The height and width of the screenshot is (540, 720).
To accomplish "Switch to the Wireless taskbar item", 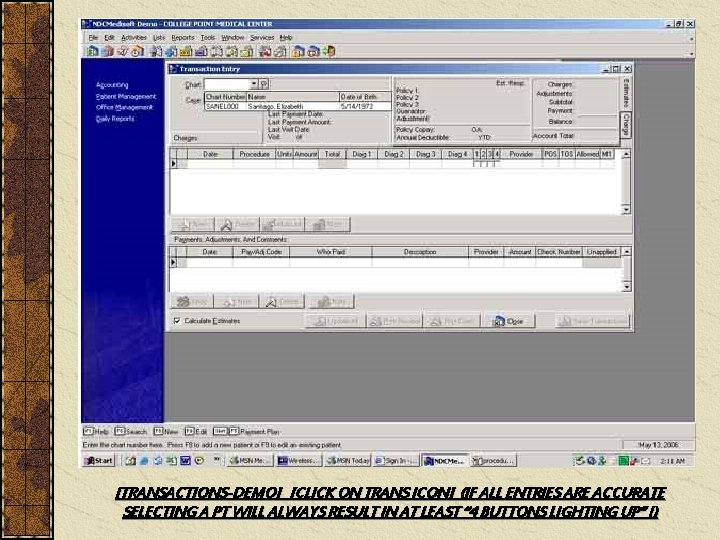I will coord(298,461).
